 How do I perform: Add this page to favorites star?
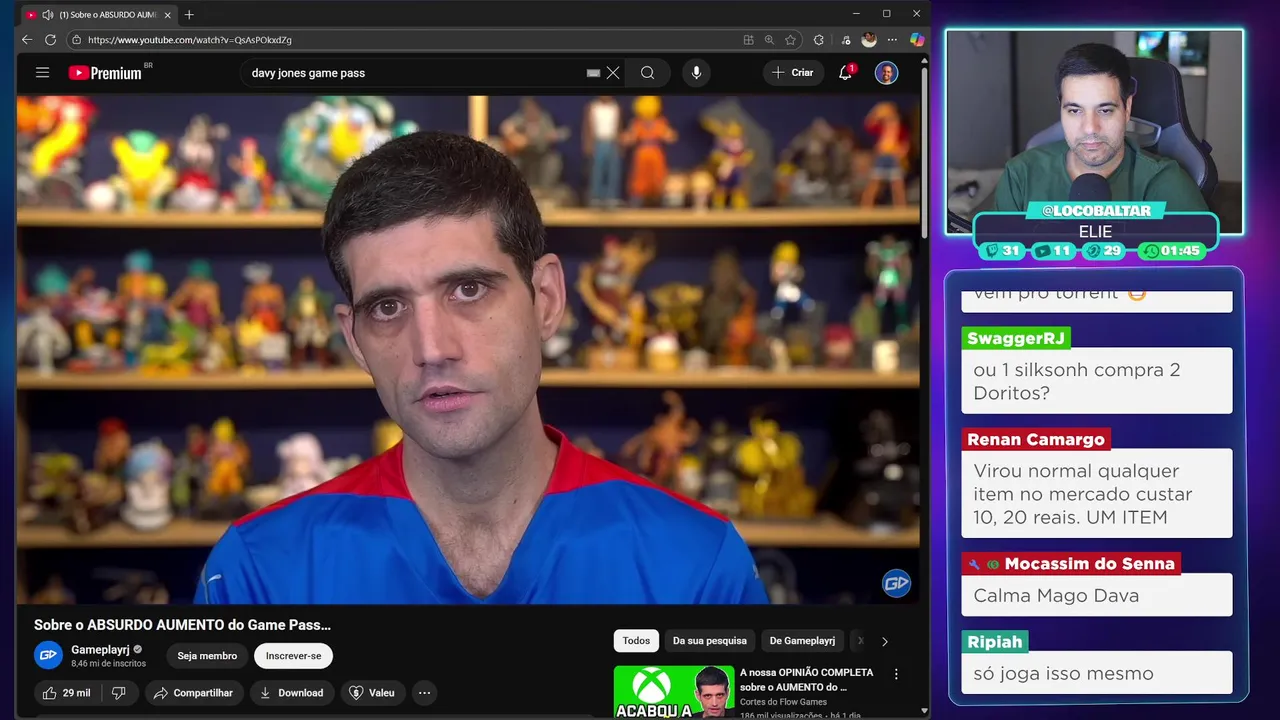pyautogui.click(x=790, y=40)
